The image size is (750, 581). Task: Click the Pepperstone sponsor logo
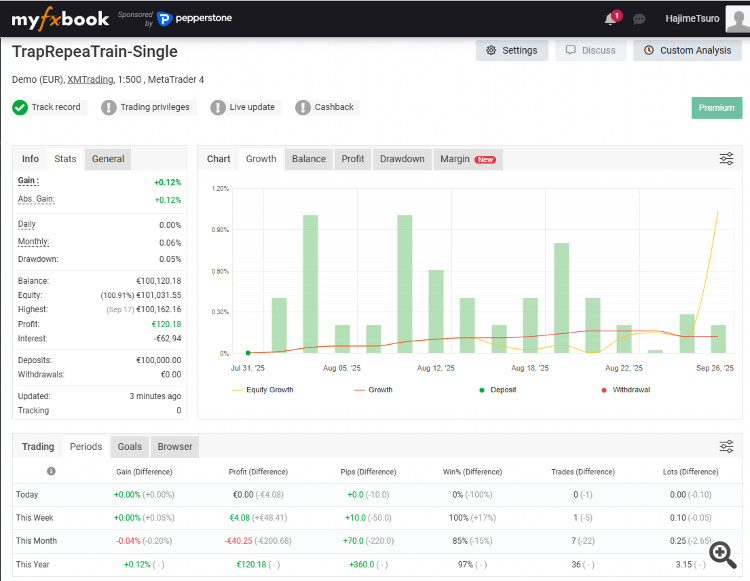pyautogui.click(x=195, y=18)
